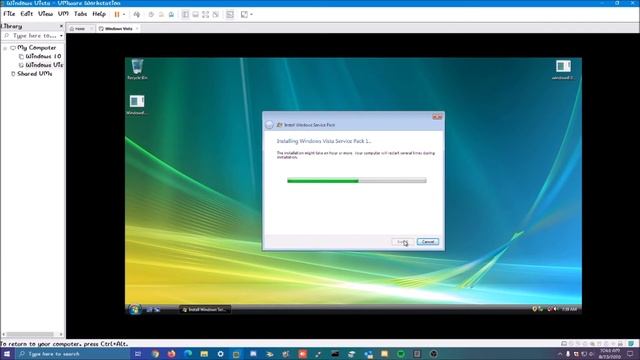Open Spotify from host taskbar

click(x=401, y=354)
